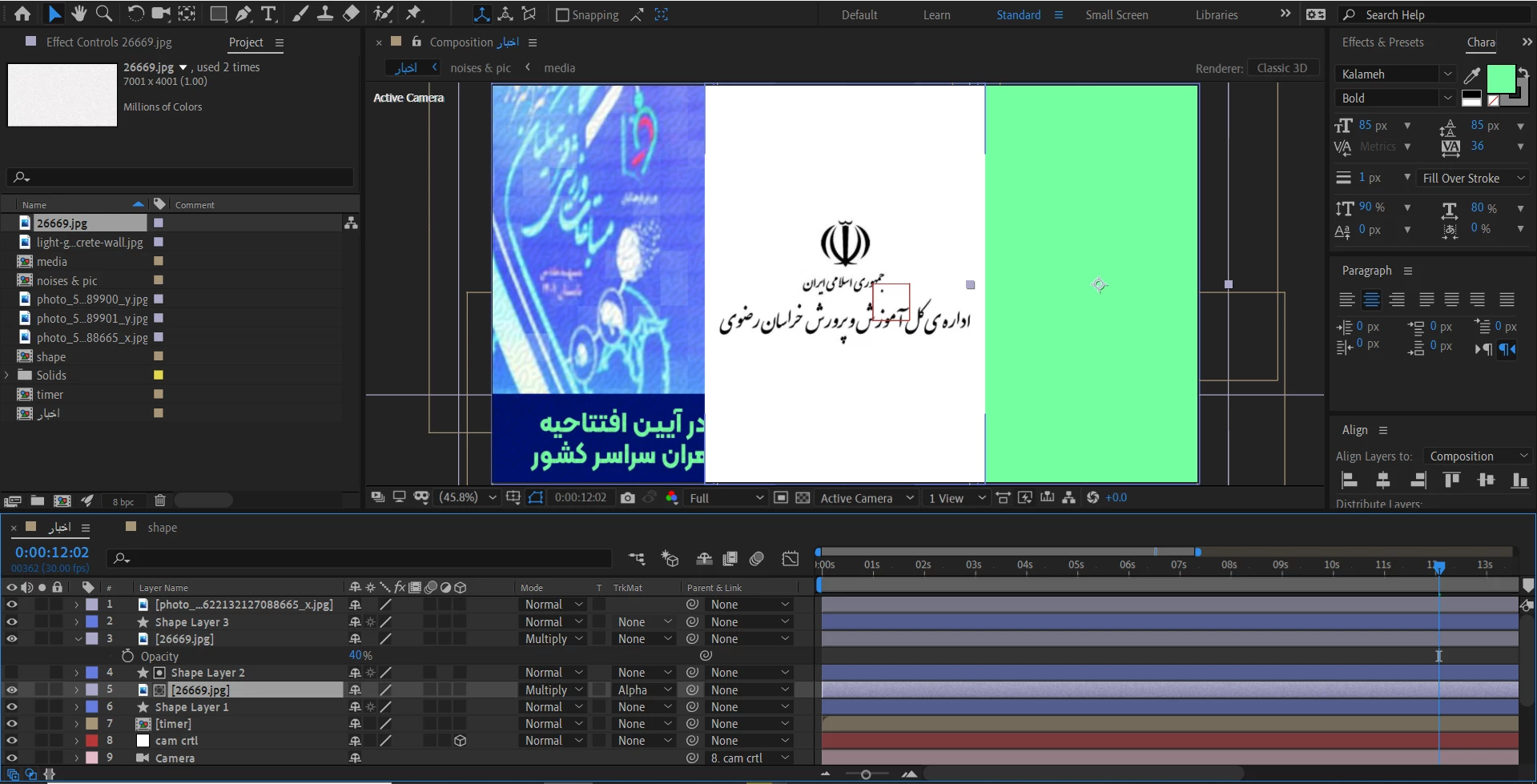Screen dimensions: 1537x784
Task: Open the viewer magnification 45.8% dropdown
Action: (x=468, y=497)
